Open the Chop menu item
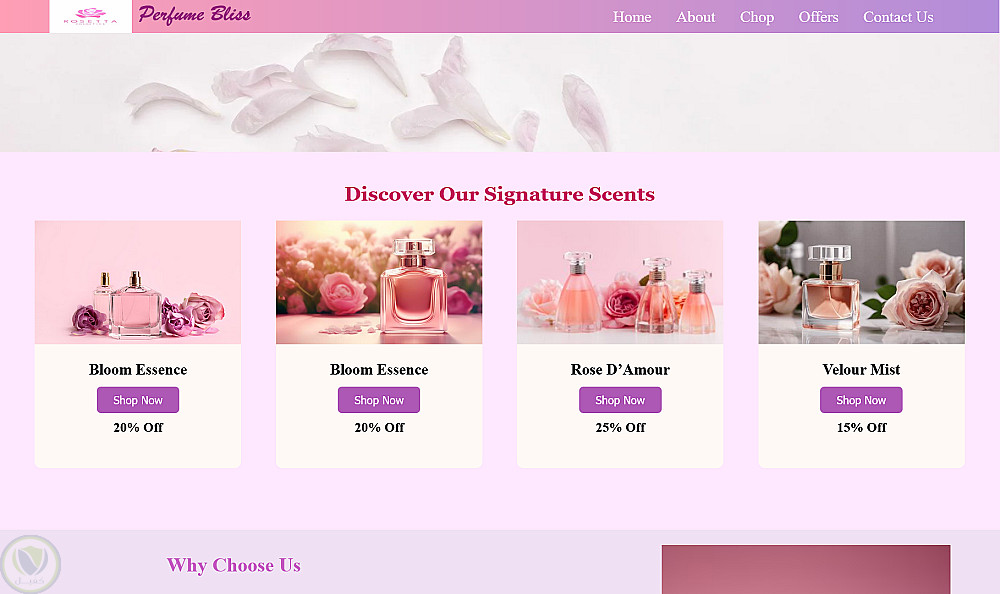The image size is (1000, 594). click(756, 17)
